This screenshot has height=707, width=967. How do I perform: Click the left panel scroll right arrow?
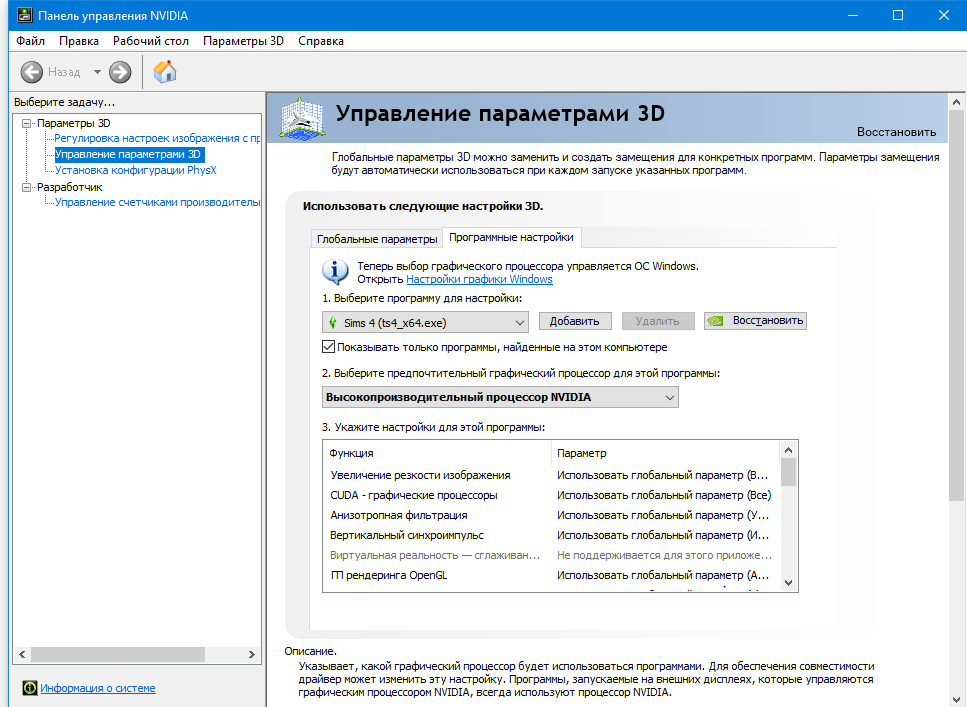click(252, 654)
